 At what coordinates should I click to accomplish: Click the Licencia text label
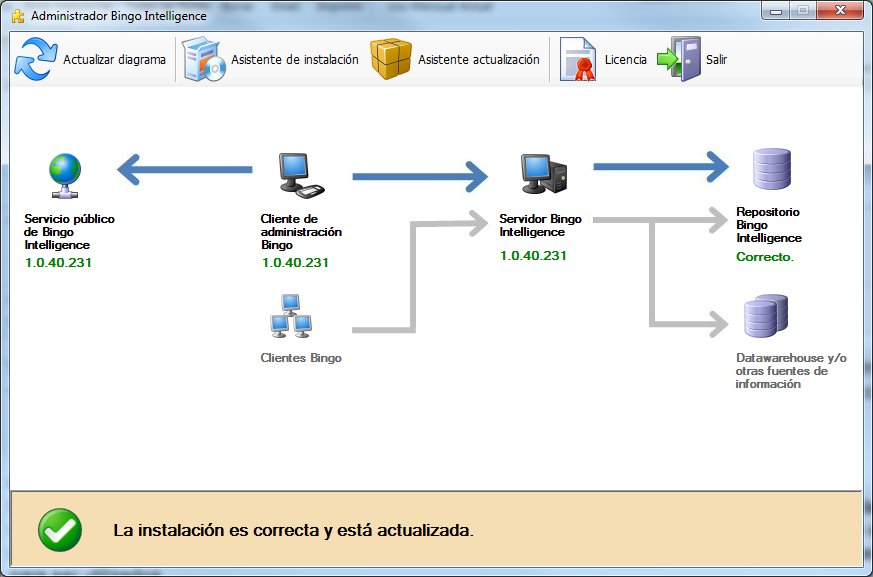click(x=625, y=60)
